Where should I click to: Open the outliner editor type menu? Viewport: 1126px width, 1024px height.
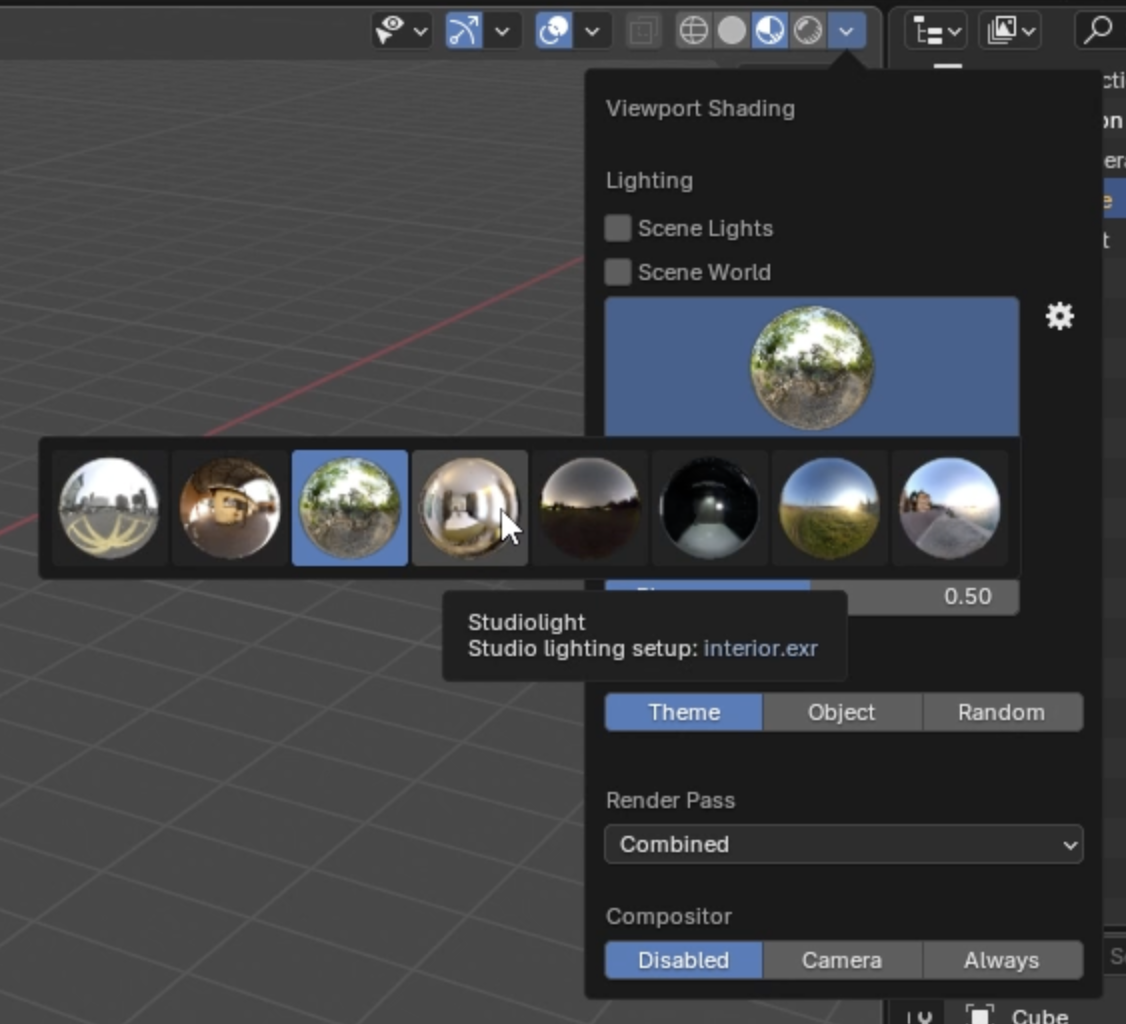point(937,31)
